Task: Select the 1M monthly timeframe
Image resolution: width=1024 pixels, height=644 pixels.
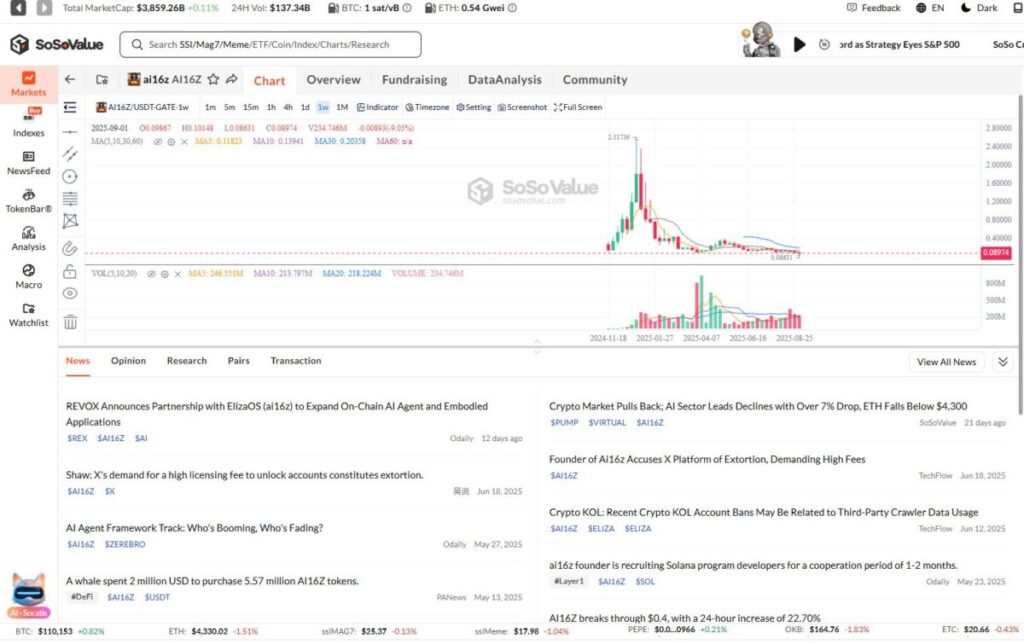Action: tap(342, 107)
